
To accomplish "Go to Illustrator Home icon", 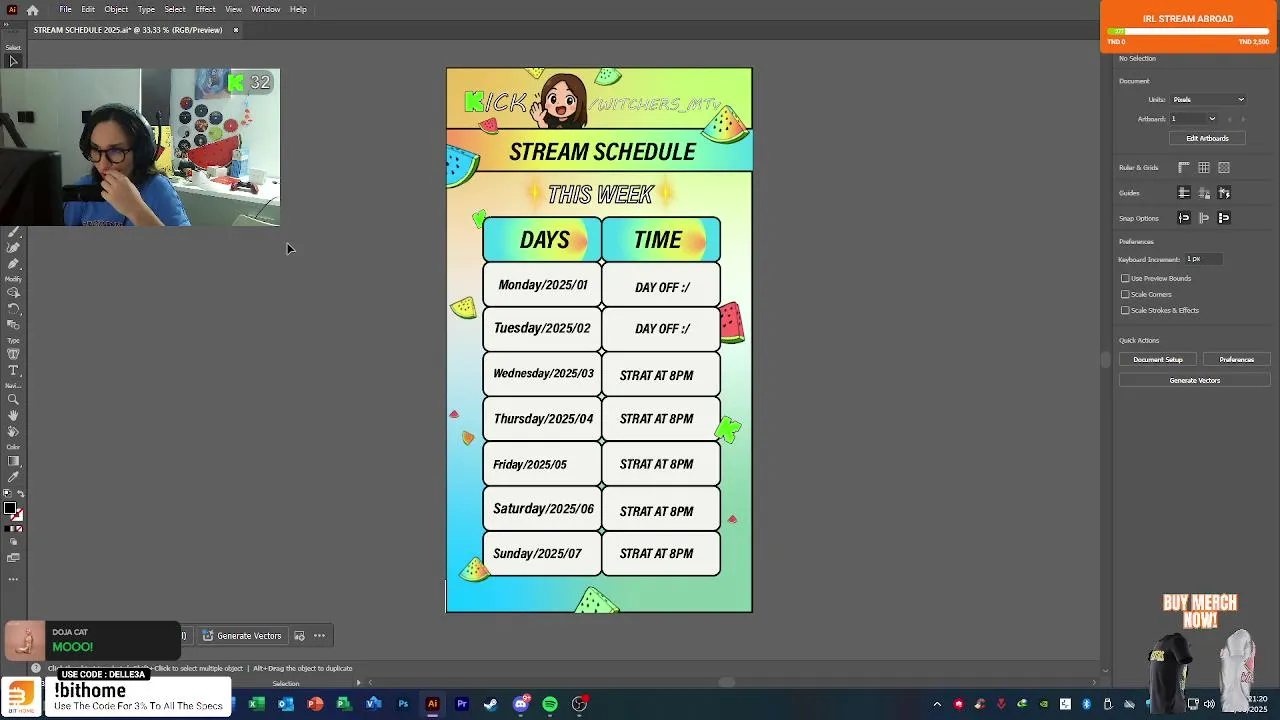I will click(x=33, y=10).
